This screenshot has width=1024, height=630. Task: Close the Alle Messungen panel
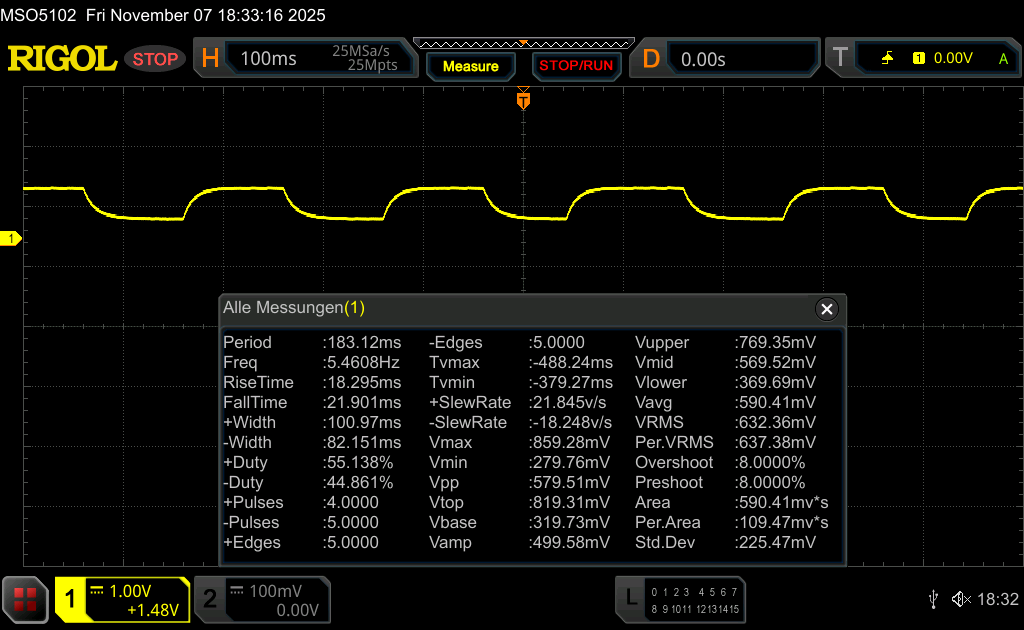click(826, 309)
